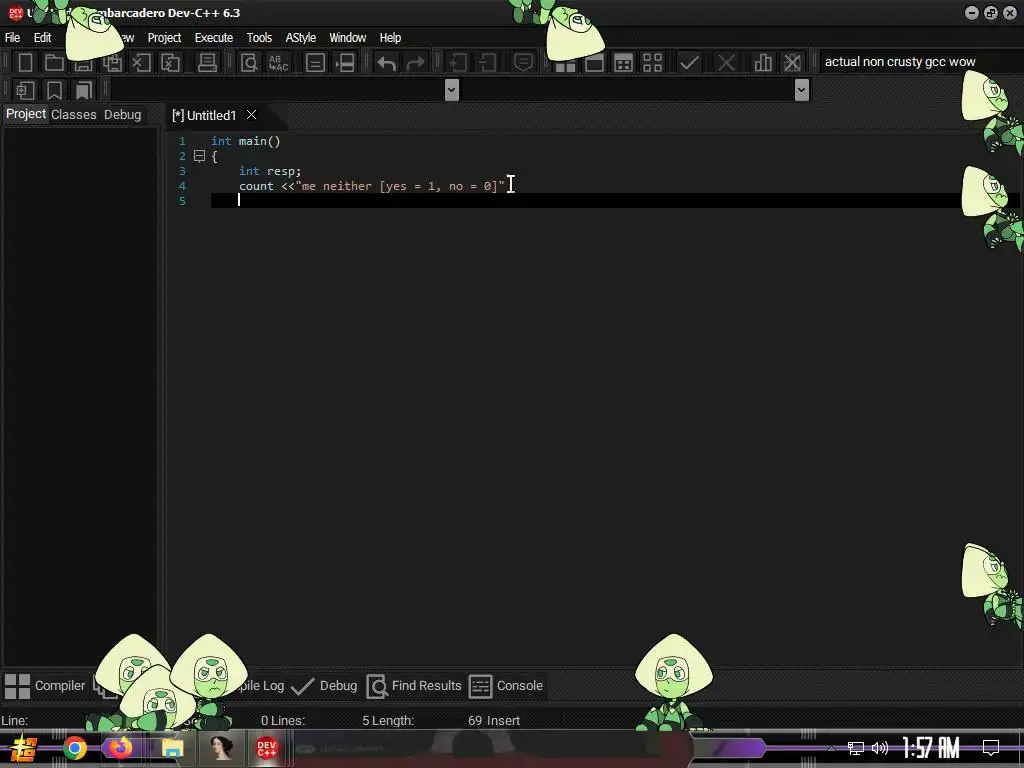The image size is (1024, 768).
Task: Open the Execute menu
Action: pyautogui.click(x=214, y=37)
